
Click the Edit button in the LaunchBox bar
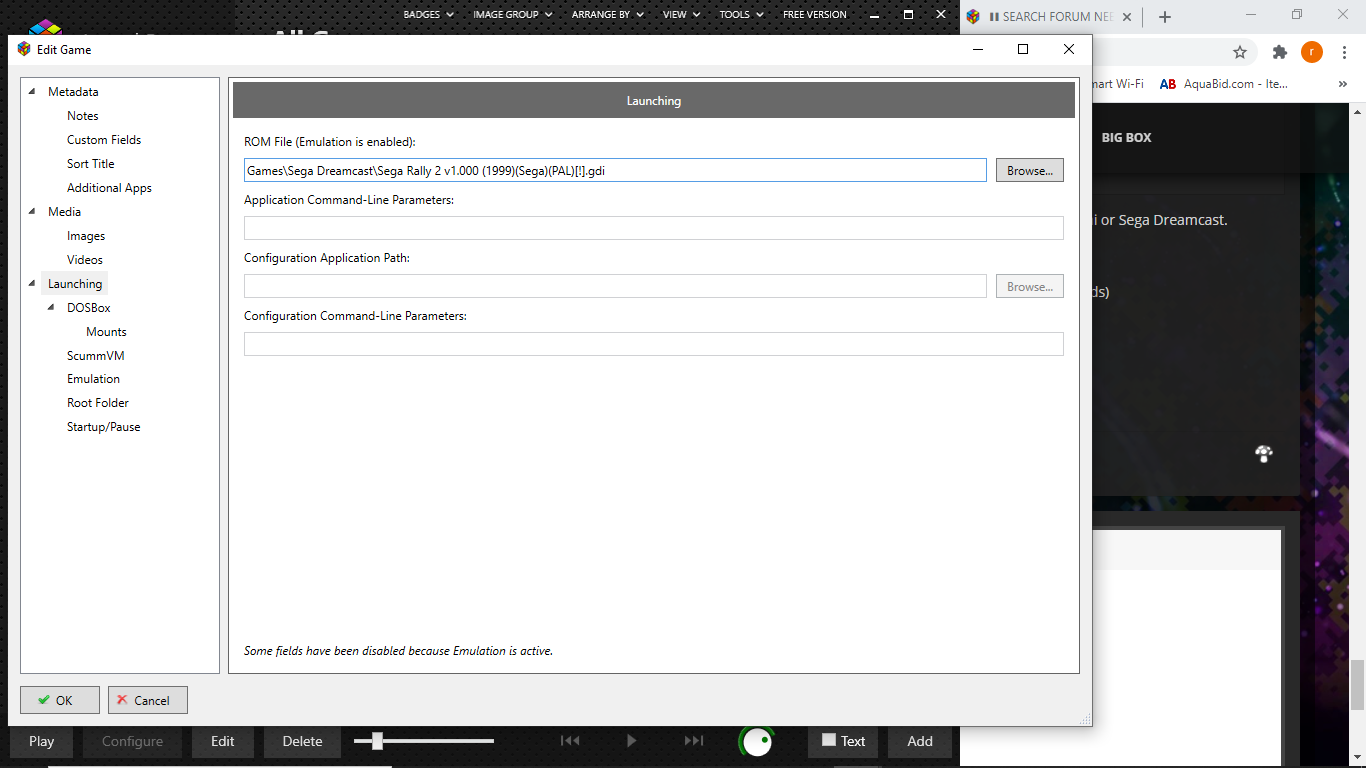(223, 741)
